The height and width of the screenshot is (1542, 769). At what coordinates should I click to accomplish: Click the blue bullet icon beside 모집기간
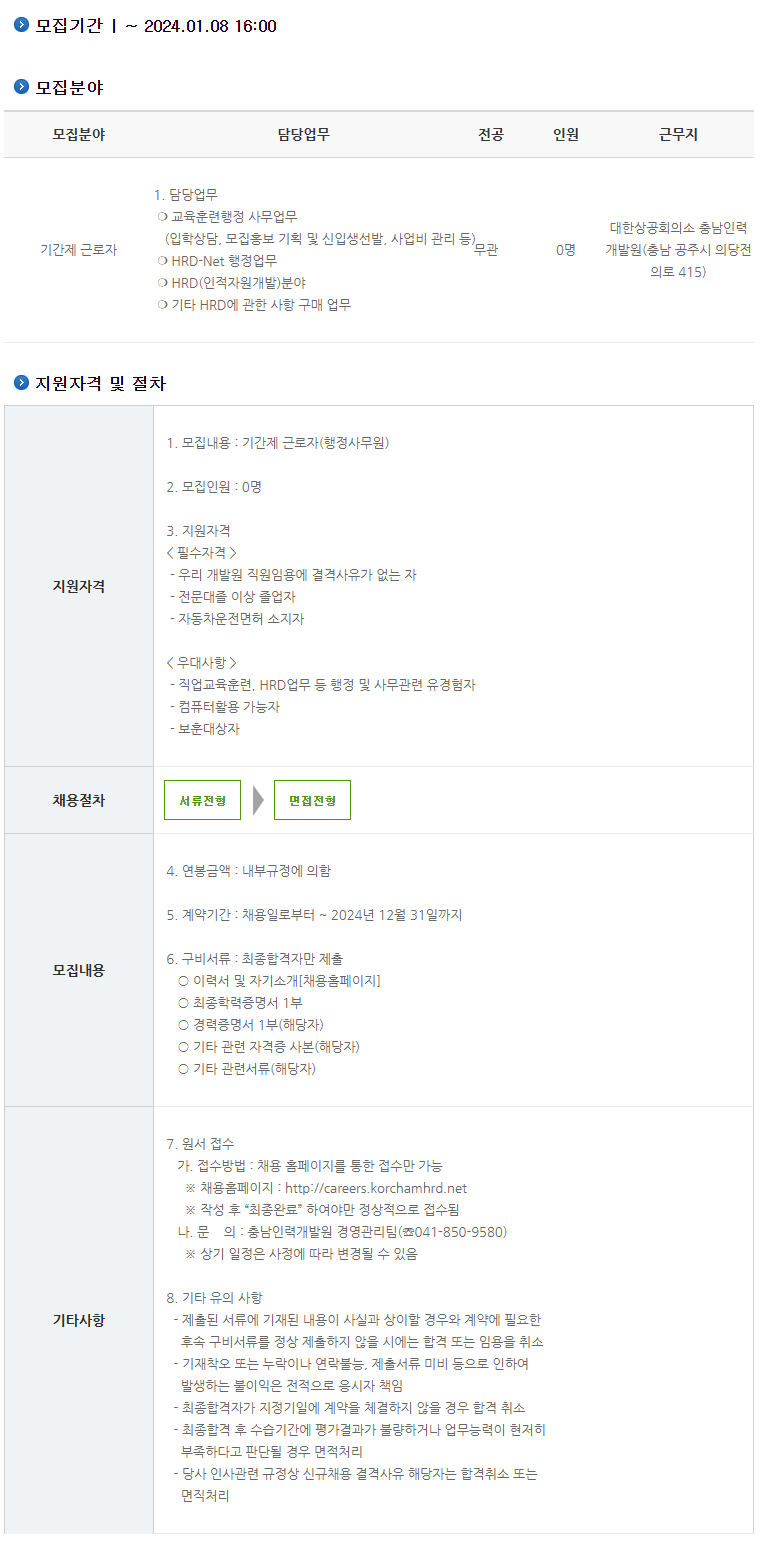(21, 25)
